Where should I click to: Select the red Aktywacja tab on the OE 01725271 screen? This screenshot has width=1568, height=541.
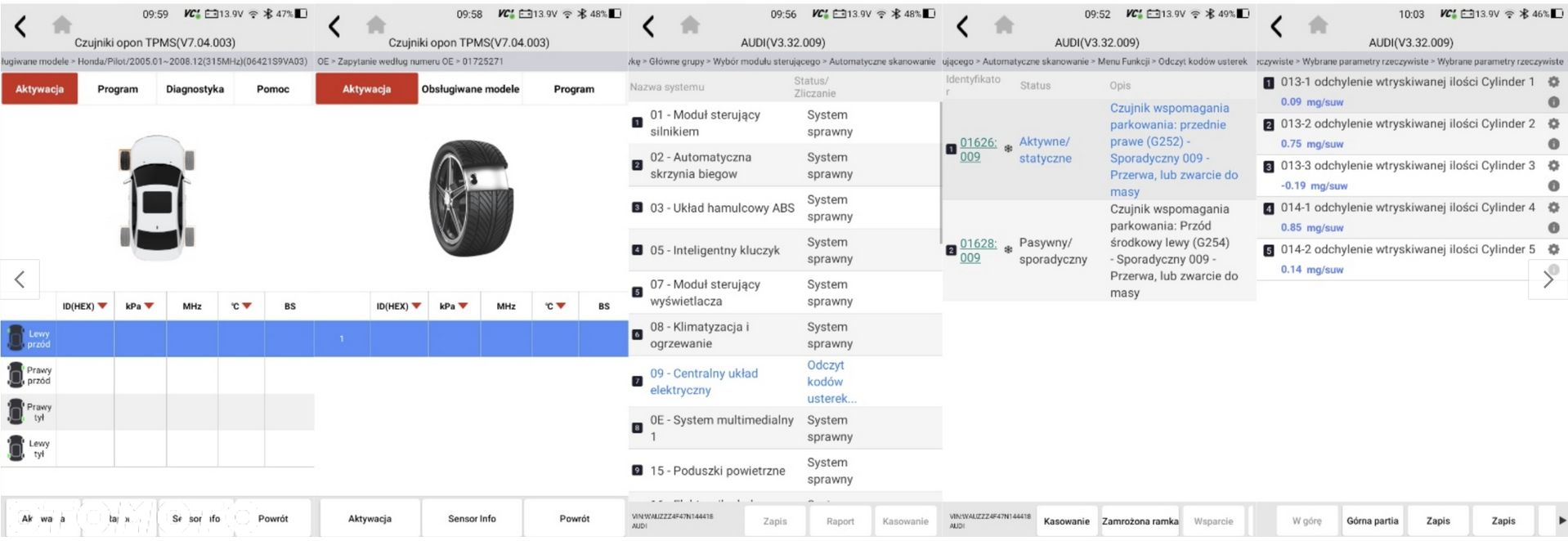click(366, 89)
